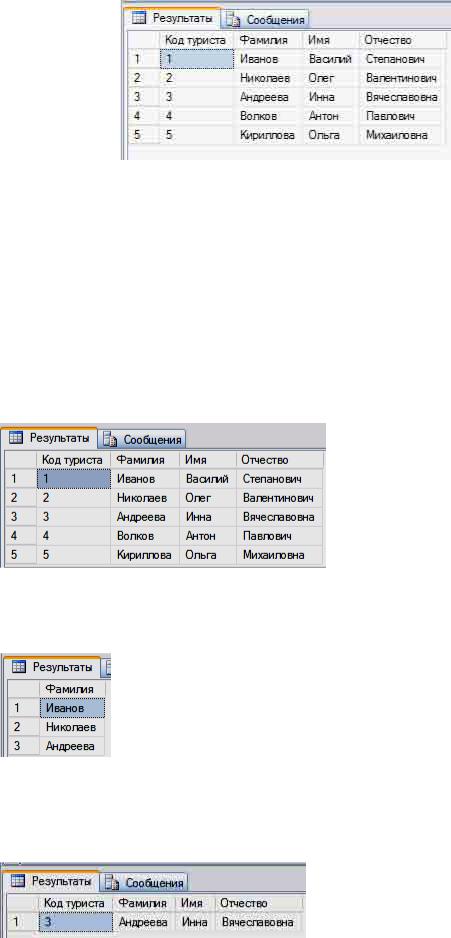This screenshot has width=451, height=938.
Task: Select cell Волков in the topmost grid
Action: tap(269, 116)
